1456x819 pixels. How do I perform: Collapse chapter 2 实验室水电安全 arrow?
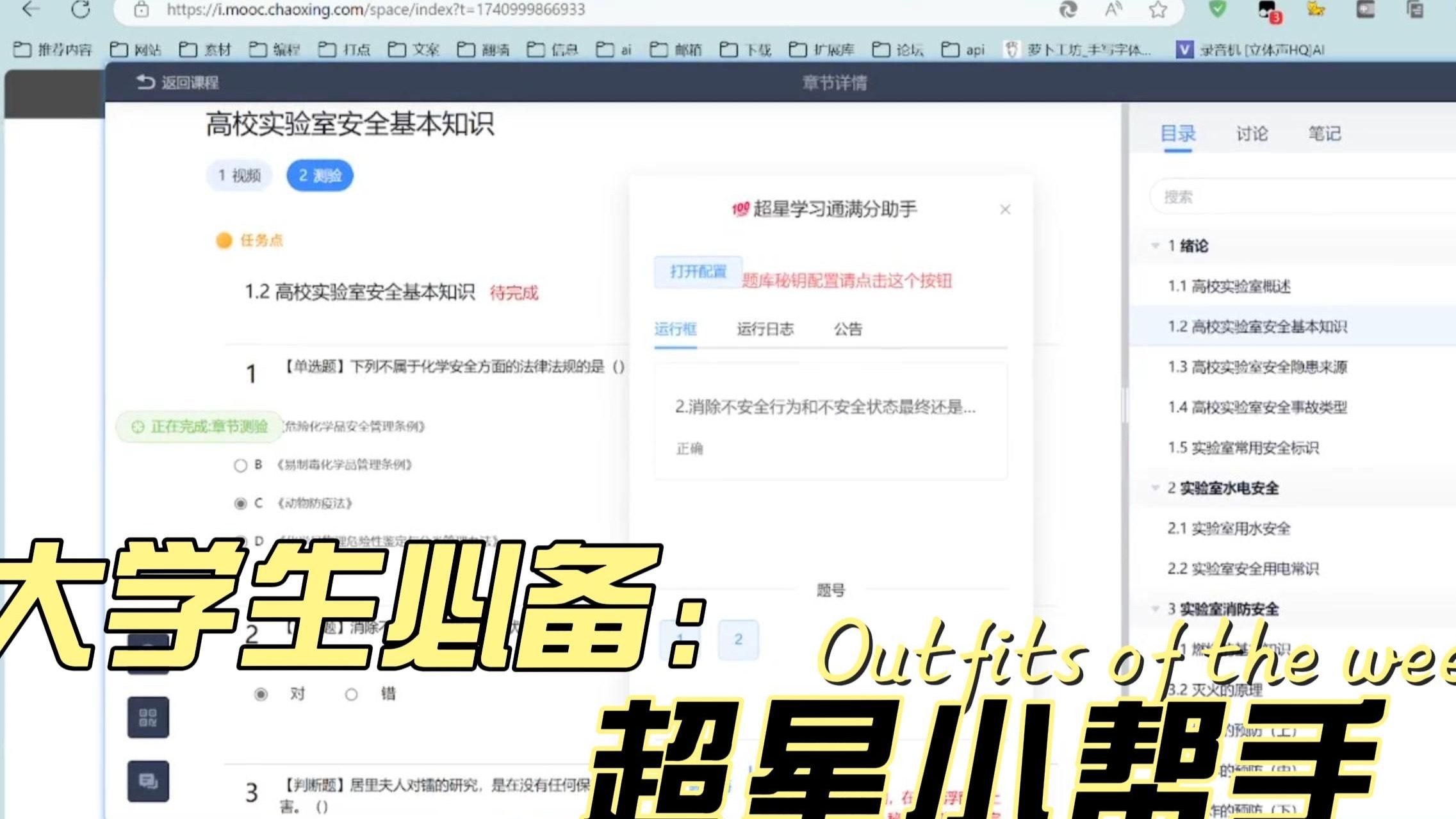click(x=1155, y=488)
